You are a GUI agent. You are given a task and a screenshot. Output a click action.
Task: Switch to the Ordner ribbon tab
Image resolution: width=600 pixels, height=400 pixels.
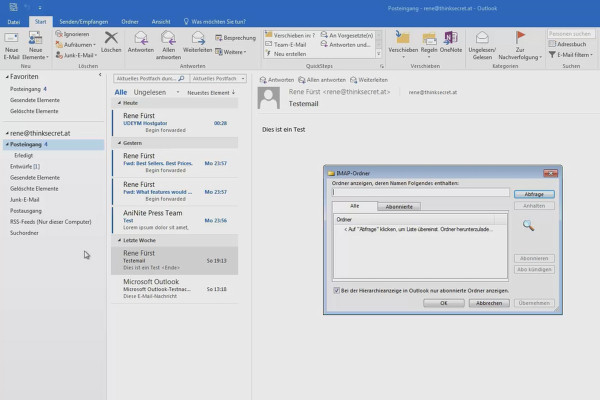(x=130, y=22)
